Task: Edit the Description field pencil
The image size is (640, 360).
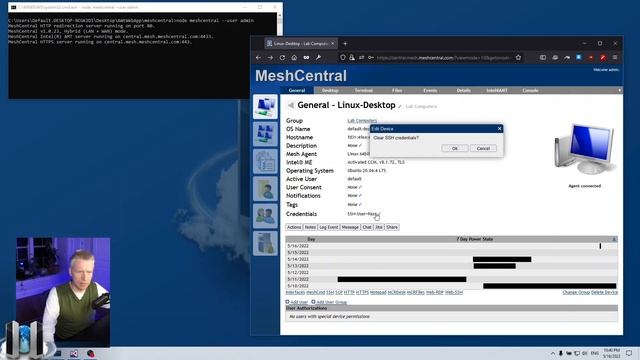Action: coord(360,146)
